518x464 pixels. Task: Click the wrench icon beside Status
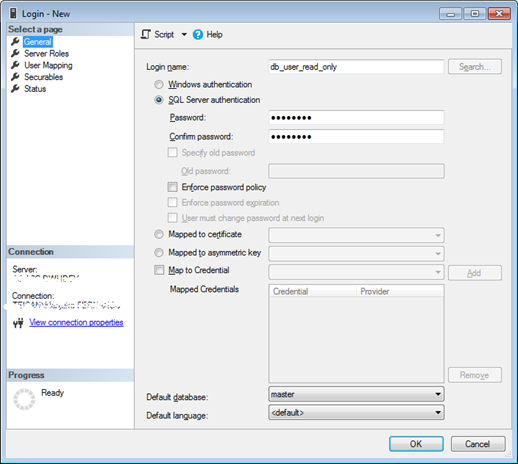coord(15,89)
